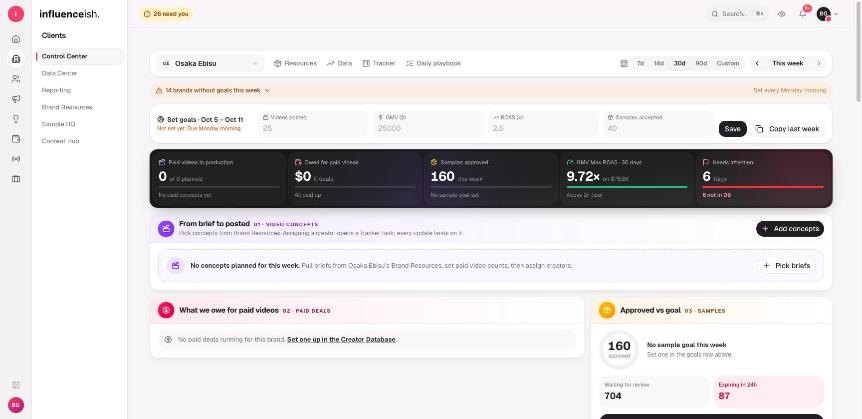Click the Add concepts button

pyautogui.click(x=790, y=229)
